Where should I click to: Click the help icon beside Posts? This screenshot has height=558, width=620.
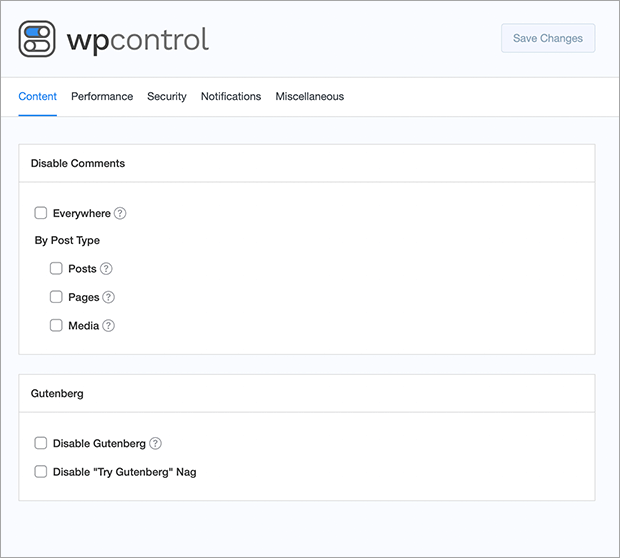click(x=106, y=269)
